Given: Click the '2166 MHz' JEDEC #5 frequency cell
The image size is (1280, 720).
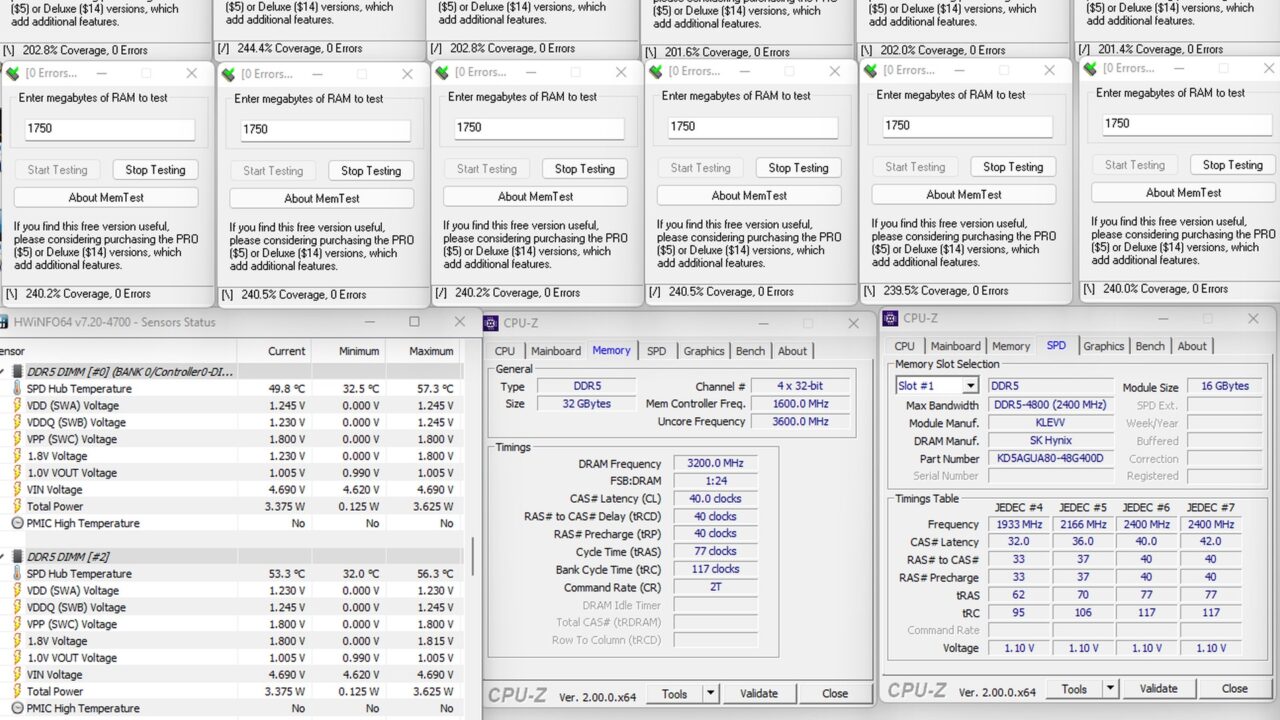Looking at the screenshot, I should [1083, 524].
